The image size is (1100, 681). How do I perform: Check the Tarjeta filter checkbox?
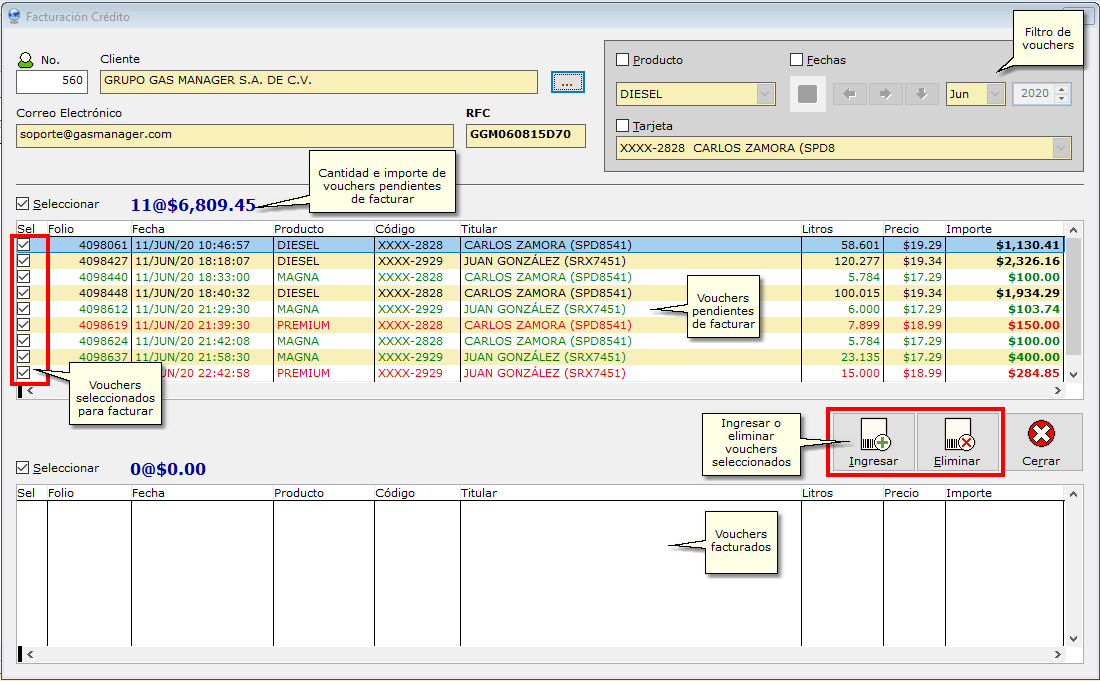click(623, 126)
